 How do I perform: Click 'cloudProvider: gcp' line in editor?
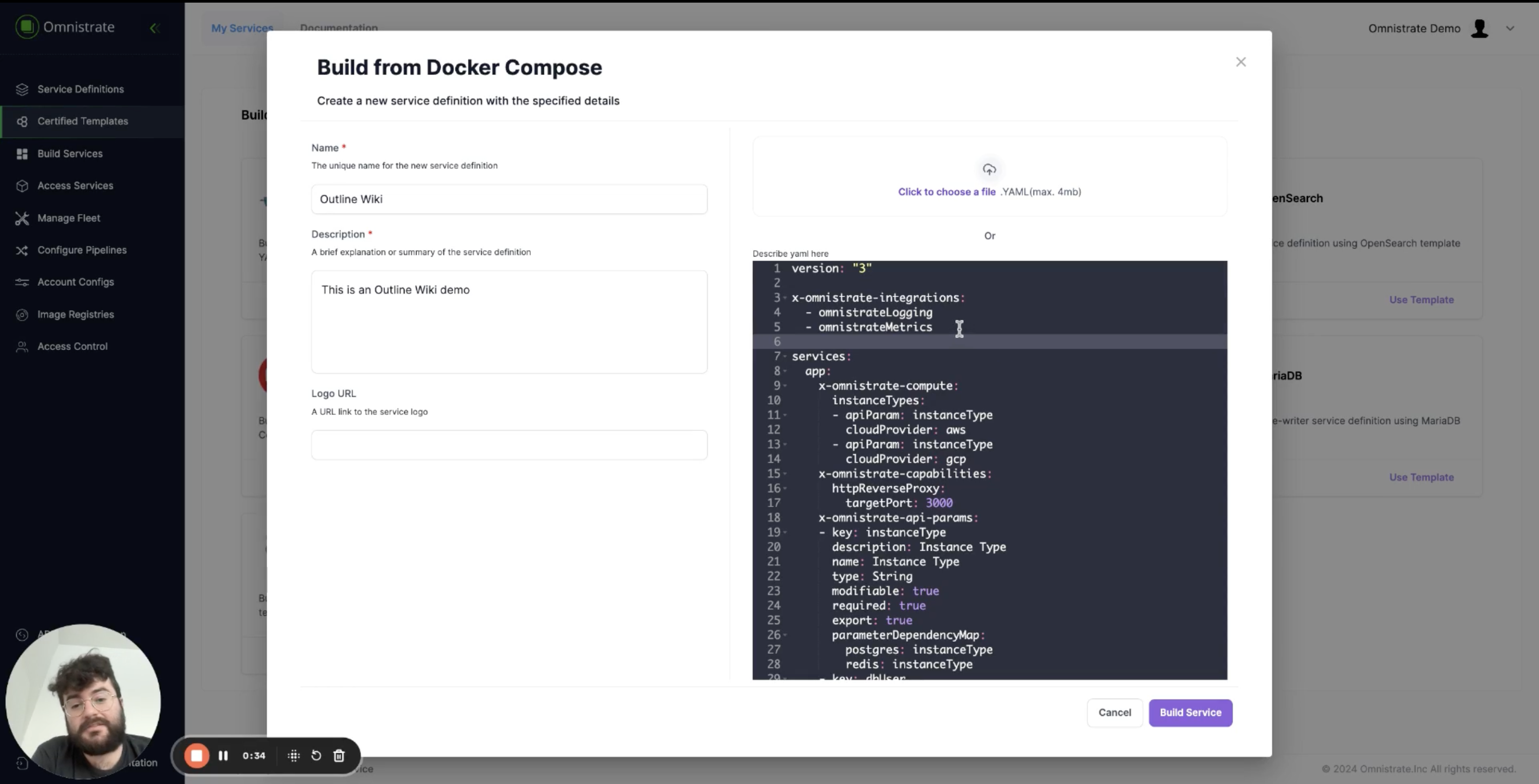coord(905,458)
